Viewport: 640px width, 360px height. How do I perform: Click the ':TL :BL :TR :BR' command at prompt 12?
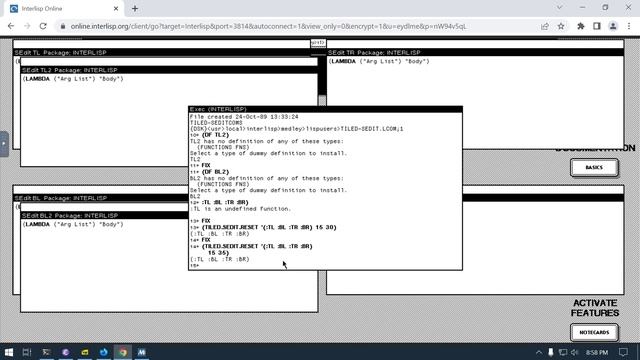(225, 202)
